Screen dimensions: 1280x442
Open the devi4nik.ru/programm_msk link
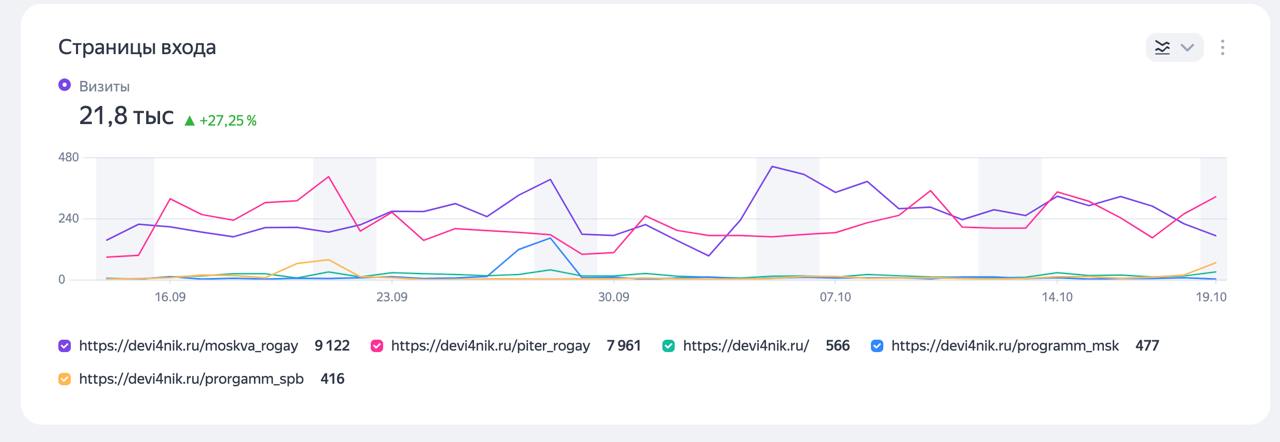tap(1004, 346)
